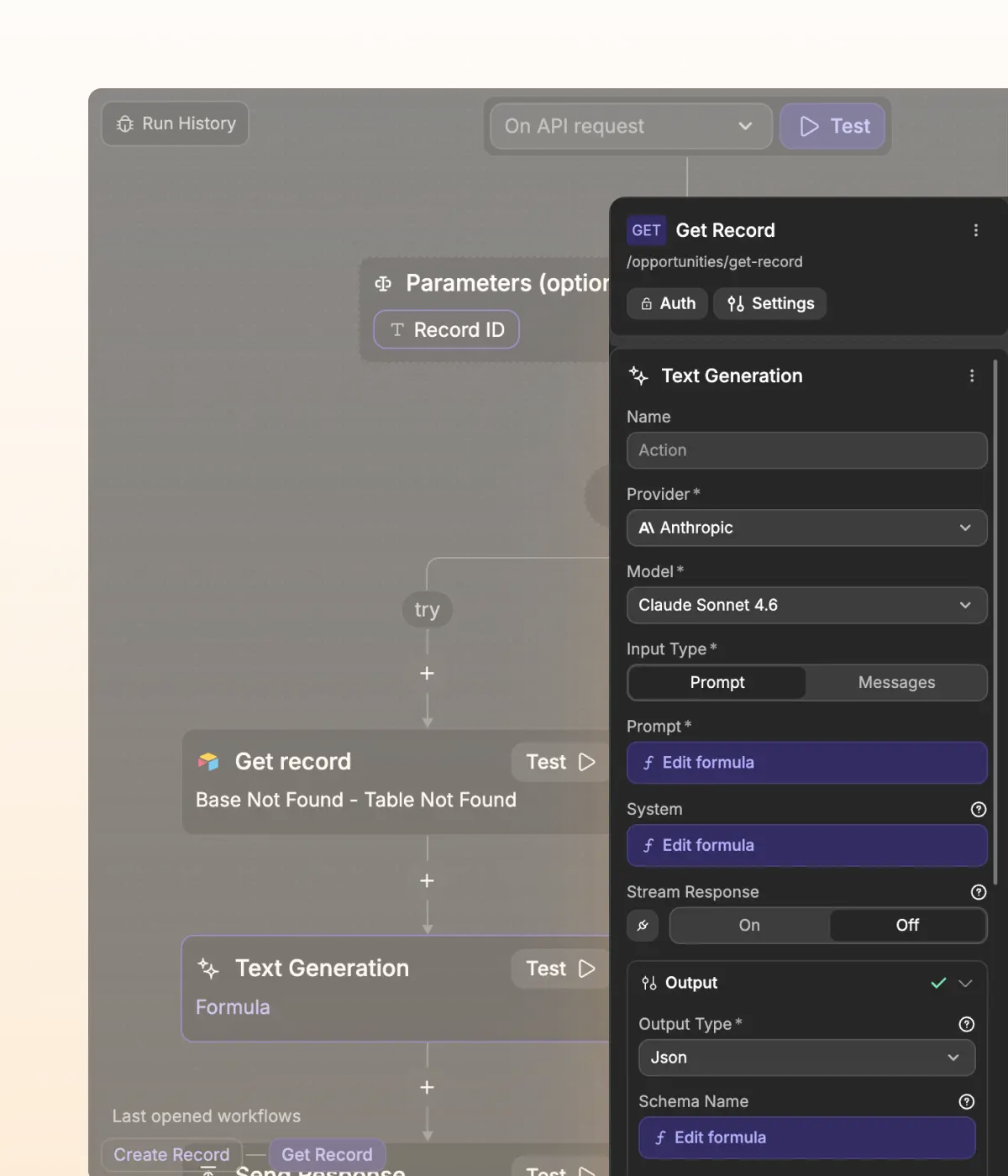
Task: Click the text type icon in Record ID
Action: pos(397,329)
